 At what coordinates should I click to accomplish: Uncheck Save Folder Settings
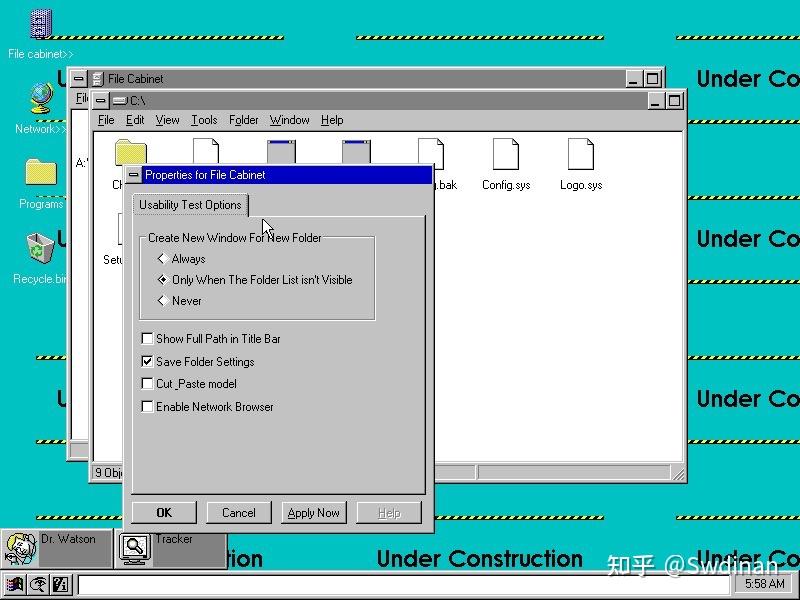click(x=147, y=361)
